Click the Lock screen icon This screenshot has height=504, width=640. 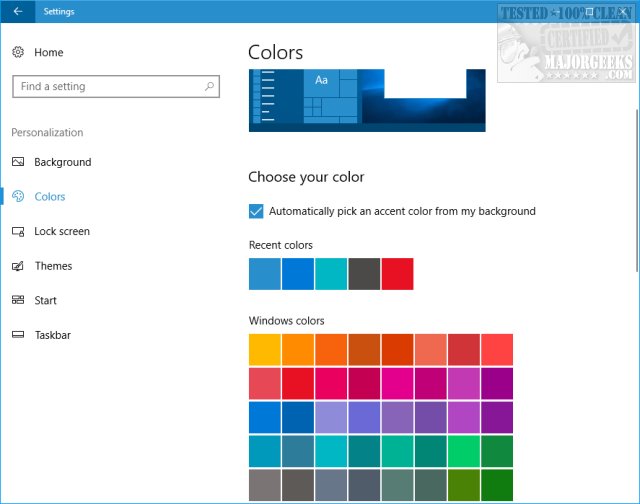[18, 231]
